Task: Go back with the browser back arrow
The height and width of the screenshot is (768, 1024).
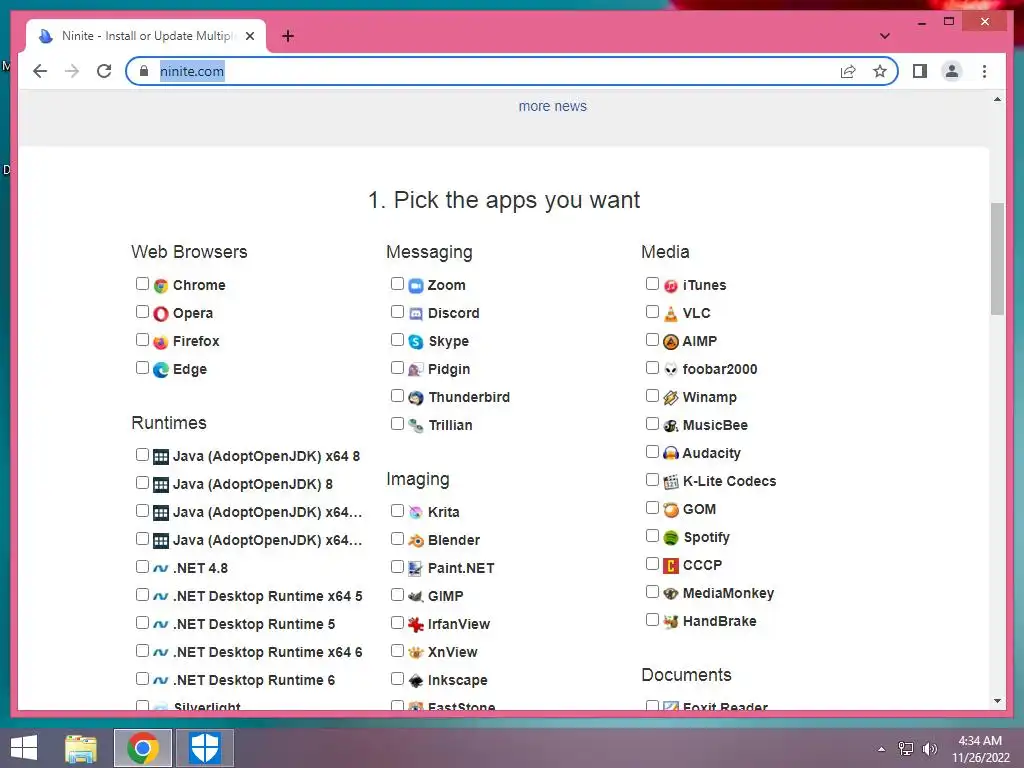Action: 40,71
